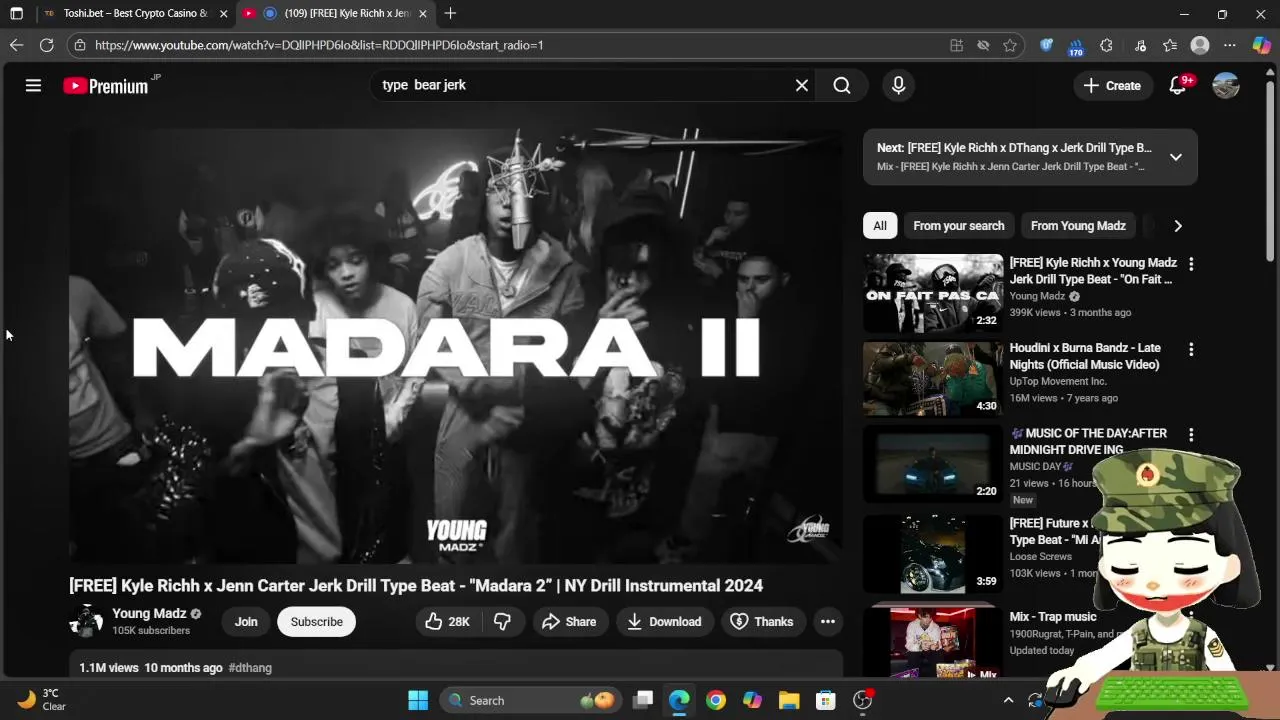
Task: Add this page to favorites star
Action: pyautogui.click(x=1010, y=45)
